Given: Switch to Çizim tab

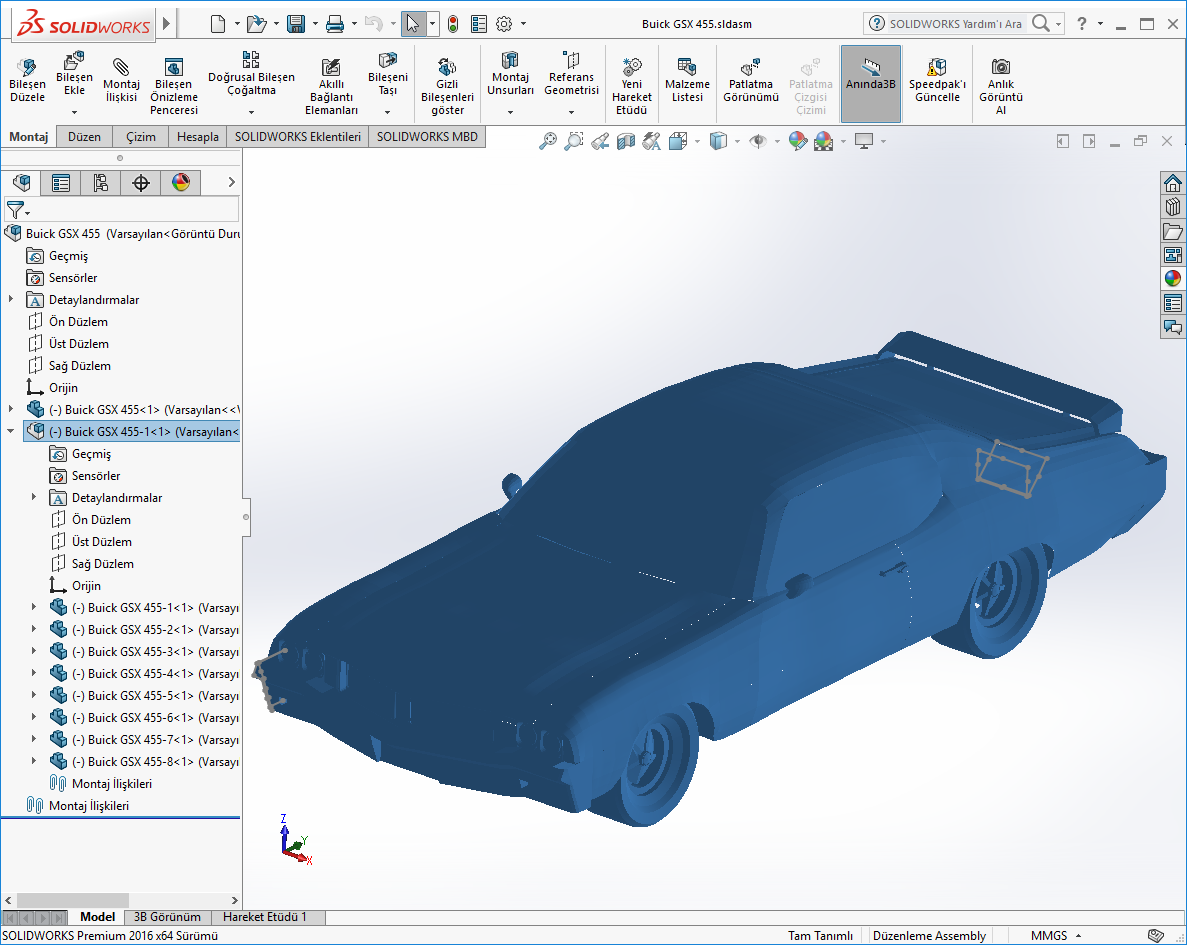Looking at the screenshot, I should click(141, 137).
